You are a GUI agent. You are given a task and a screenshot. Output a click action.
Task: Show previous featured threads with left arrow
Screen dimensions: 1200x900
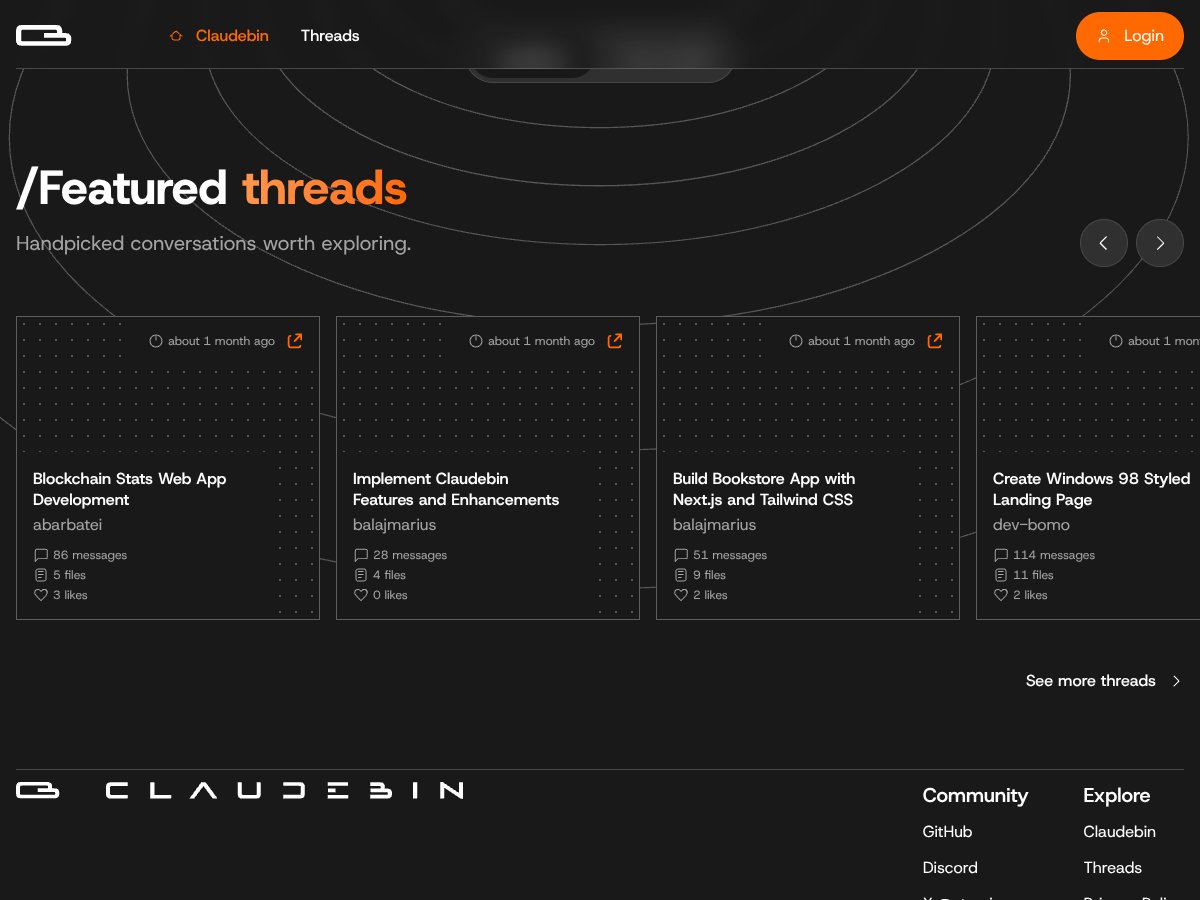(1104, 243)
